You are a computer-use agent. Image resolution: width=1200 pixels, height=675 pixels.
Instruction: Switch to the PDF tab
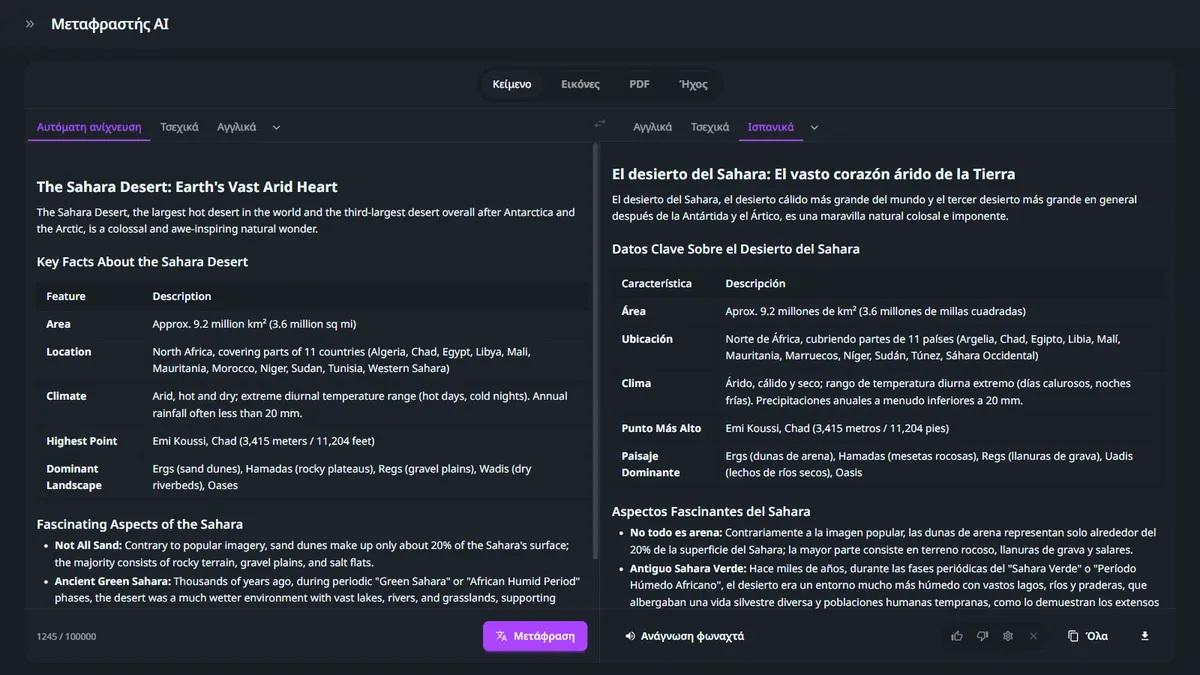coord(639,84)
